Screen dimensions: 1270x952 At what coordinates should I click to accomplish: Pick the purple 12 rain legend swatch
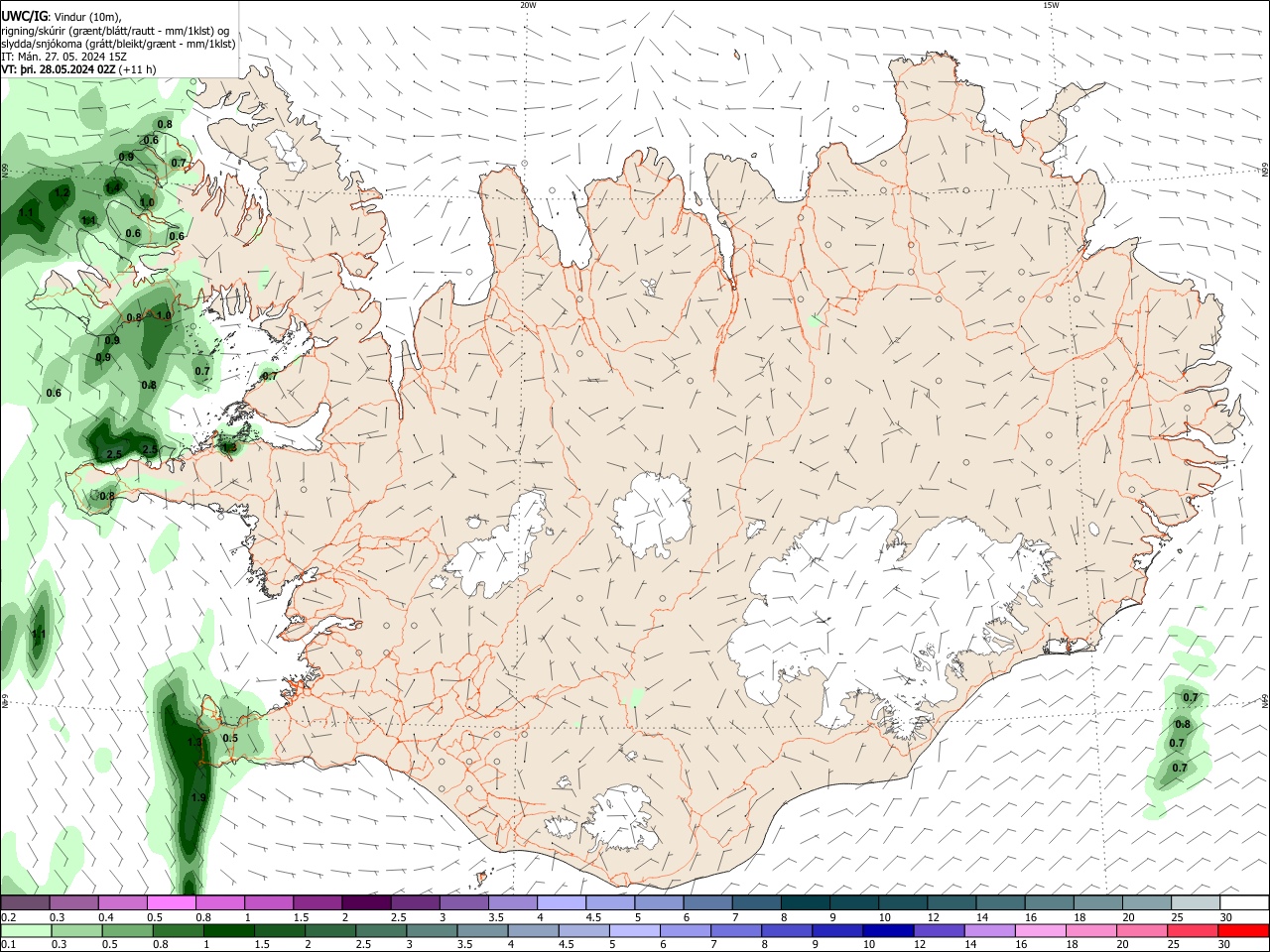939,930
